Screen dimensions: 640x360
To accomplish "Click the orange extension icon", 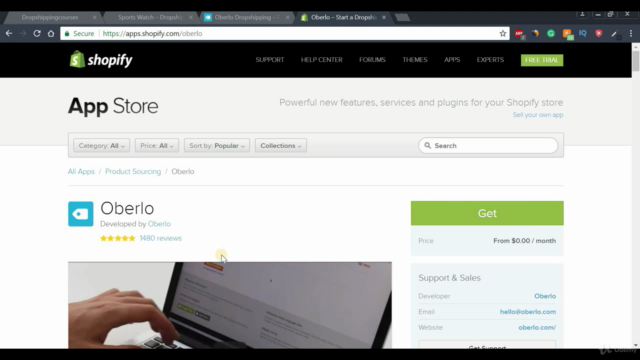I will click(568, 34).
